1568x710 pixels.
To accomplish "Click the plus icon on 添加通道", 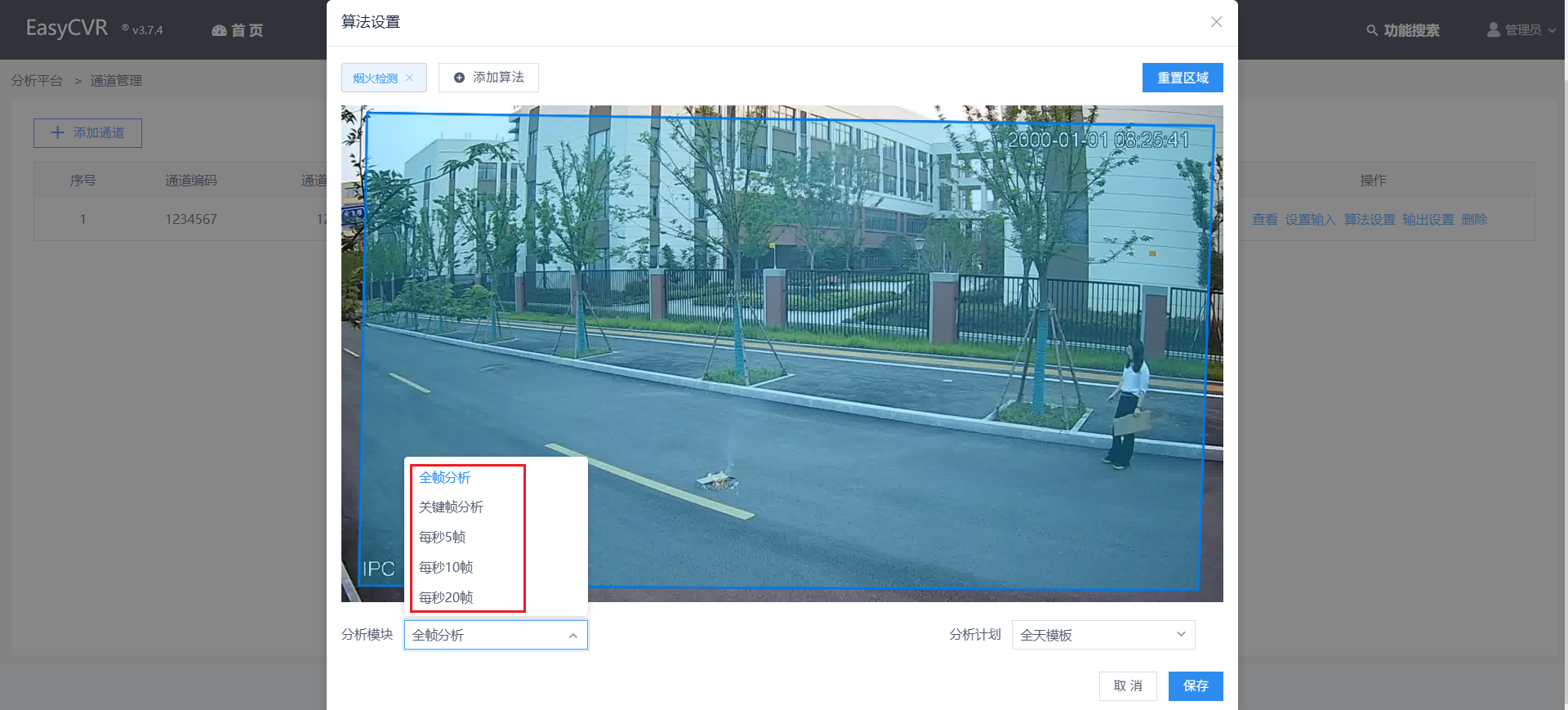I will (x=57, y=132).
